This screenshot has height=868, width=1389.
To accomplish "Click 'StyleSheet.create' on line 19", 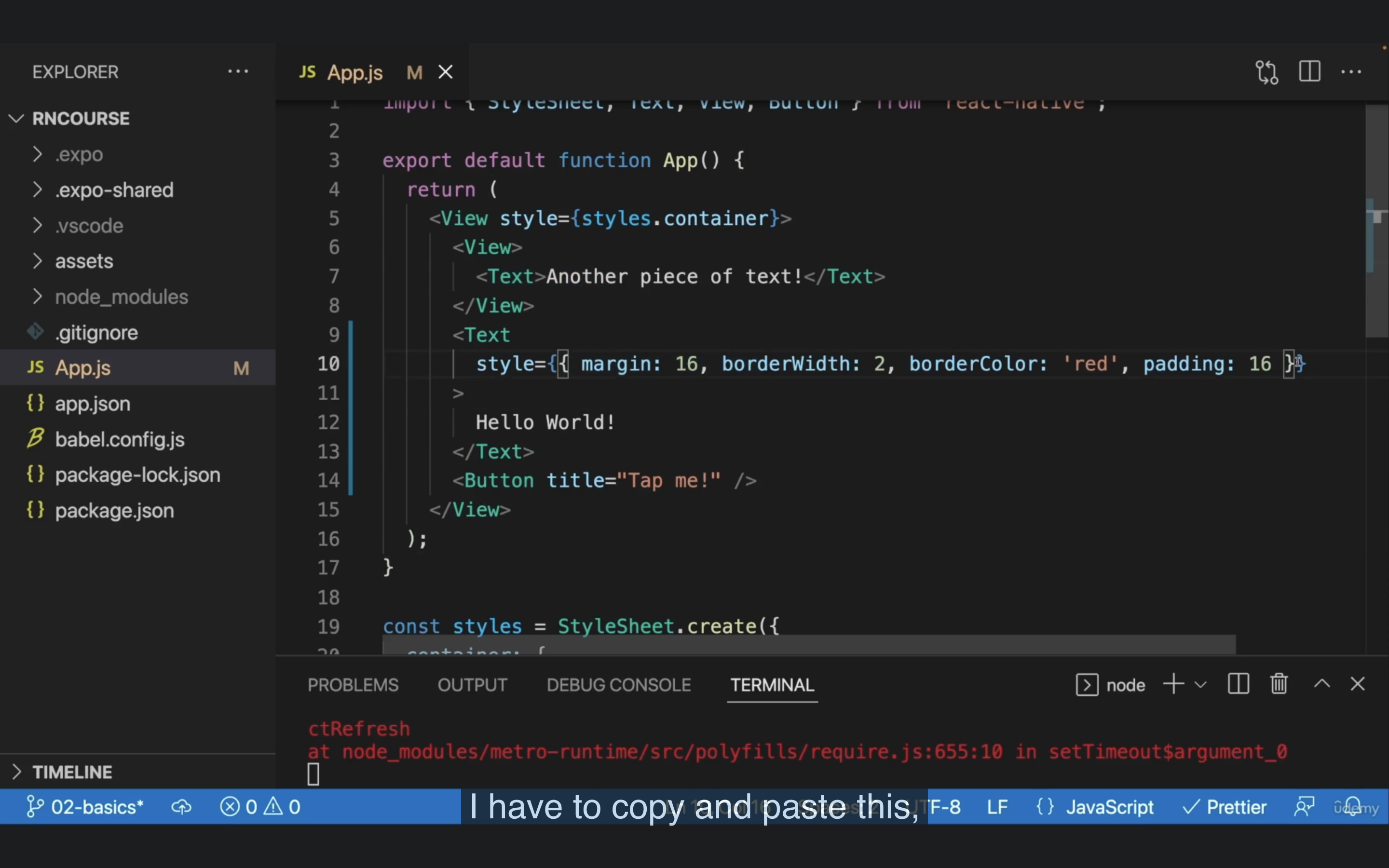I will (658, 626).
